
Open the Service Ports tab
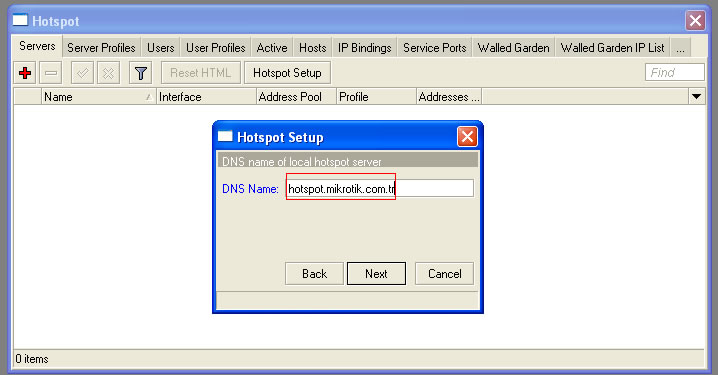point(435,48)
